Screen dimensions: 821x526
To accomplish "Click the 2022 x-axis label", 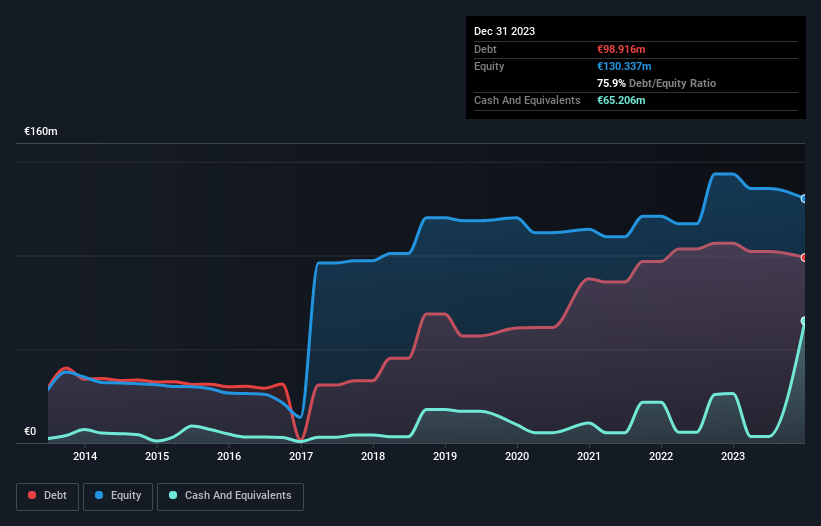I will tap(661, 456).
